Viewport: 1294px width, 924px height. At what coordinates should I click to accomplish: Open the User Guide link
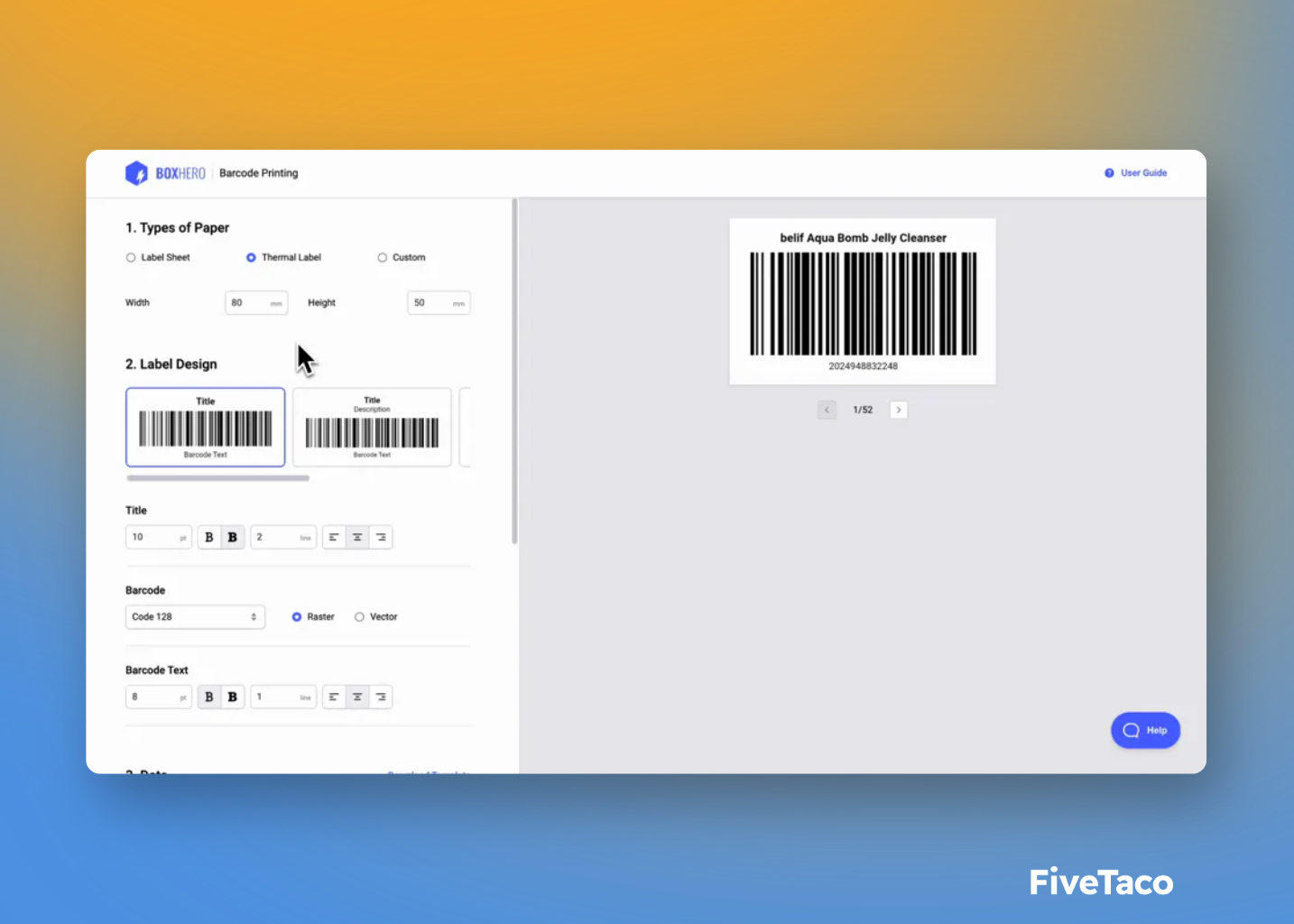point(1135,172)
